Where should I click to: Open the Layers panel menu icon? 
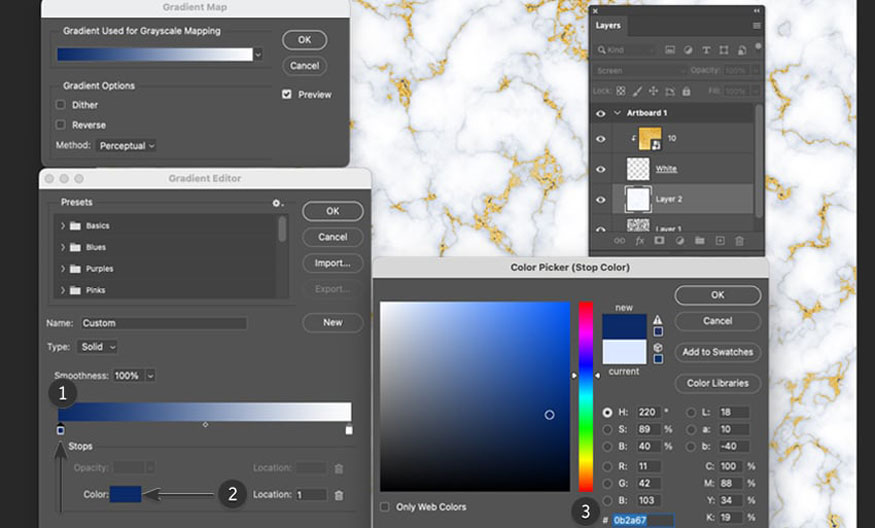757,26
